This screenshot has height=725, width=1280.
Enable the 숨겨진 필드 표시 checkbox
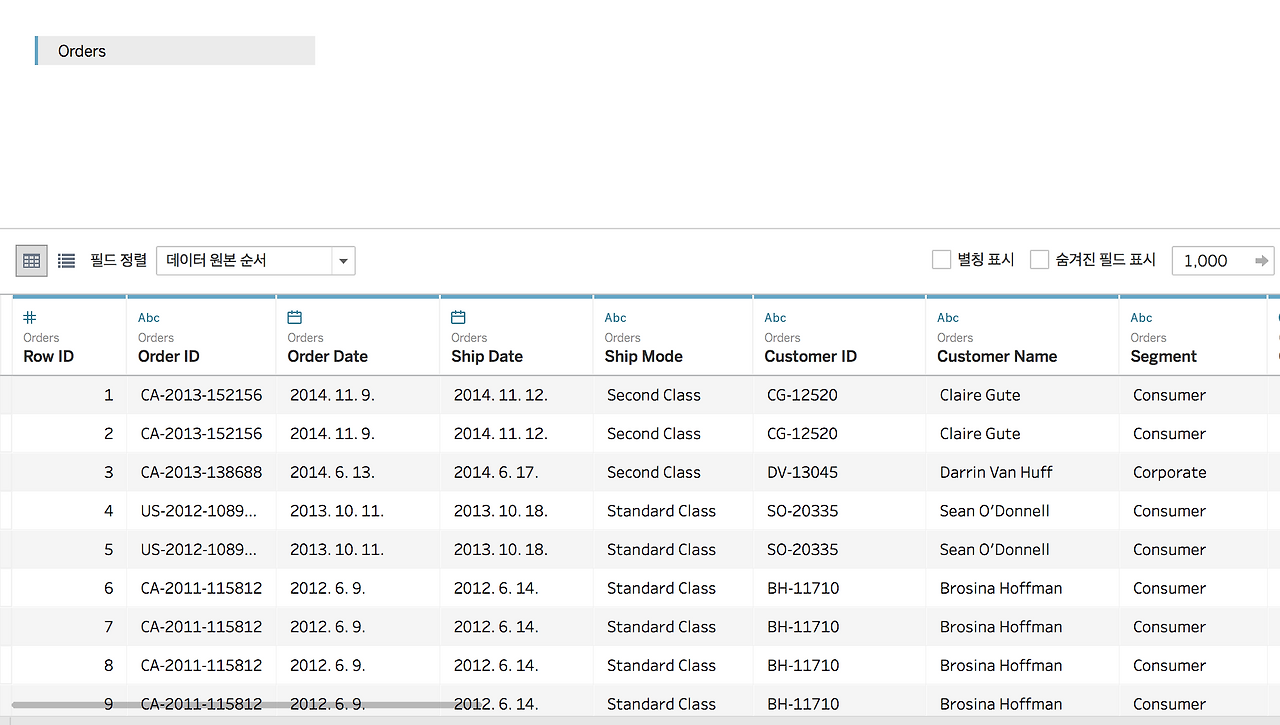click(1040, 260)
